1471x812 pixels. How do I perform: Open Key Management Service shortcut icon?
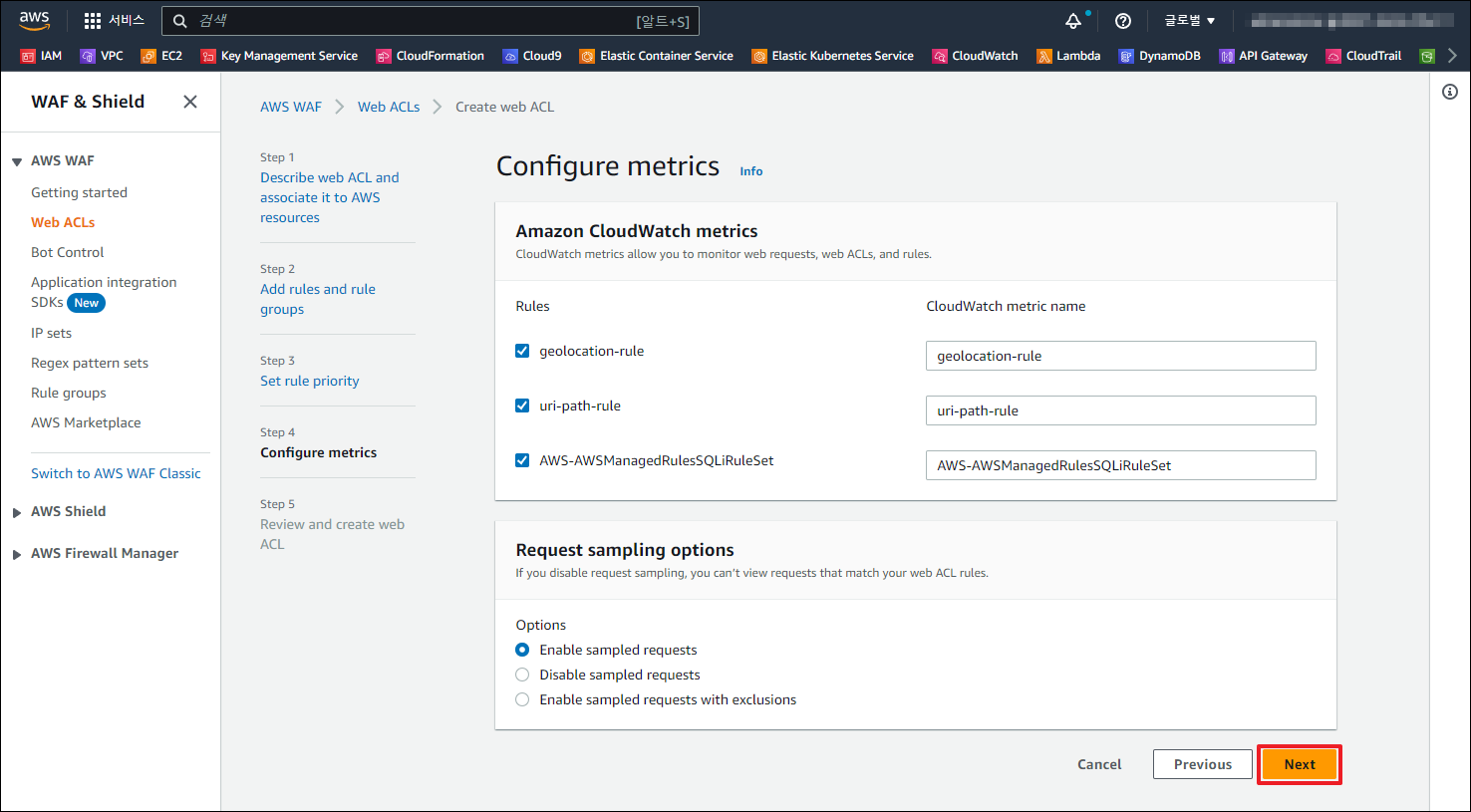pyautogui.click(x=208, y=56)
